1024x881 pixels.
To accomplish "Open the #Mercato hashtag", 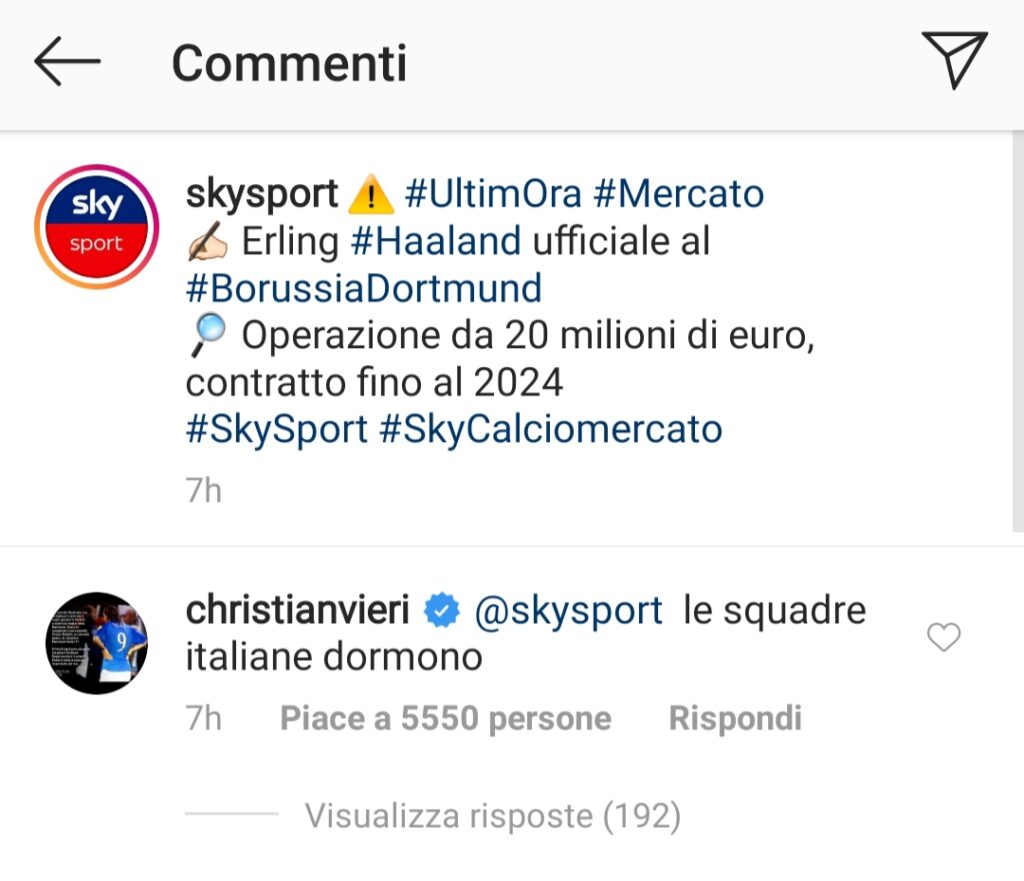I will click(679, 194).
